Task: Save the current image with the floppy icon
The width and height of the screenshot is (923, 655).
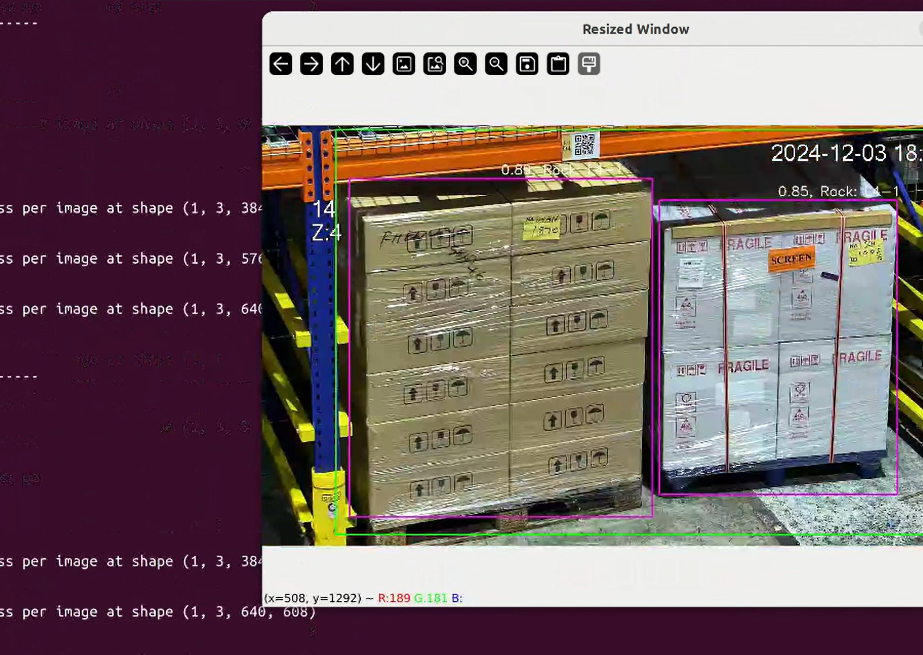Action: pos(527,64)
